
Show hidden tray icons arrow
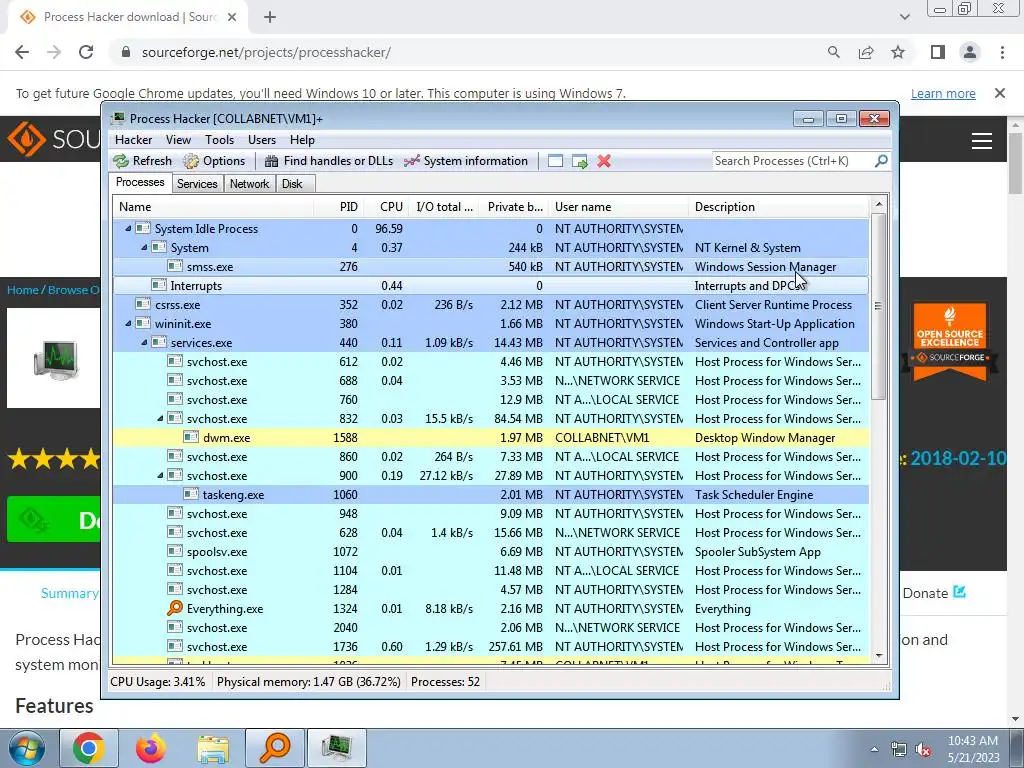[x=874, y=750]
